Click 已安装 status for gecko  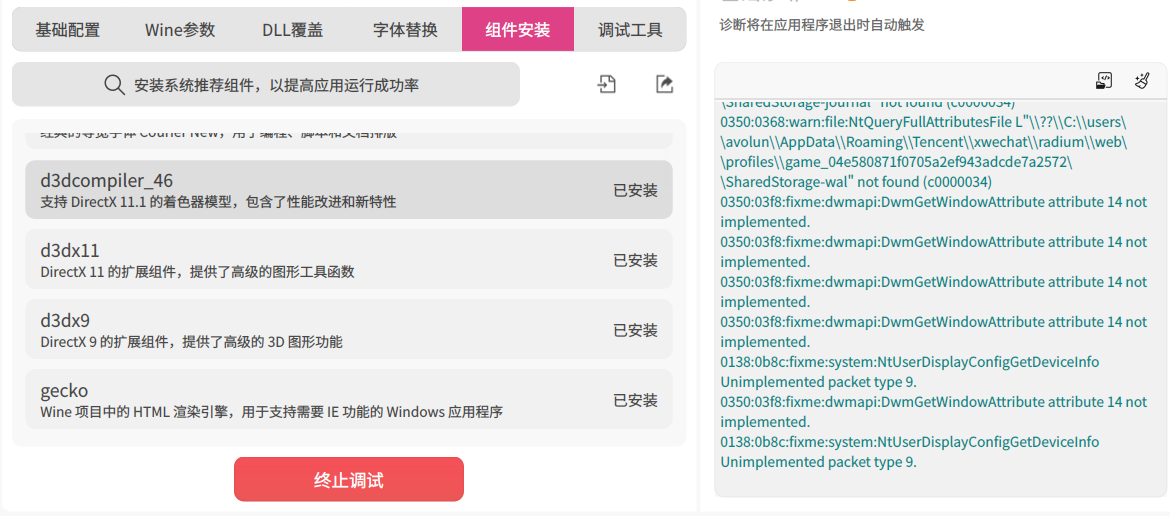tap(636, 400)
